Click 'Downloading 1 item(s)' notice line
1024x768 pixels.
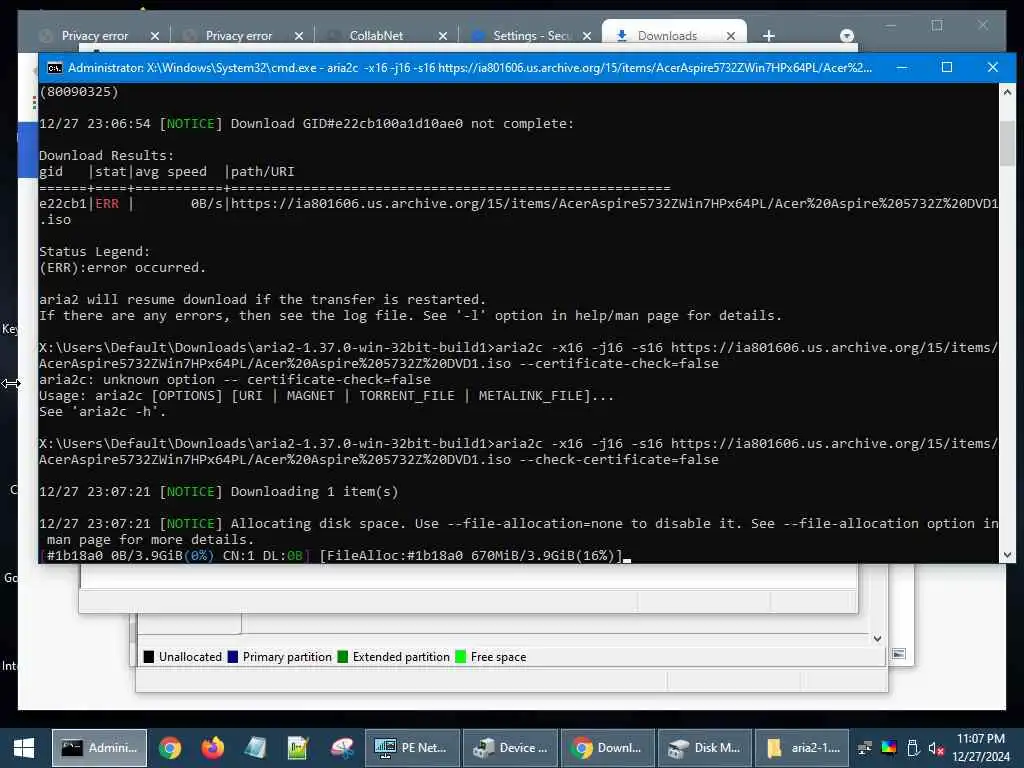219,491
